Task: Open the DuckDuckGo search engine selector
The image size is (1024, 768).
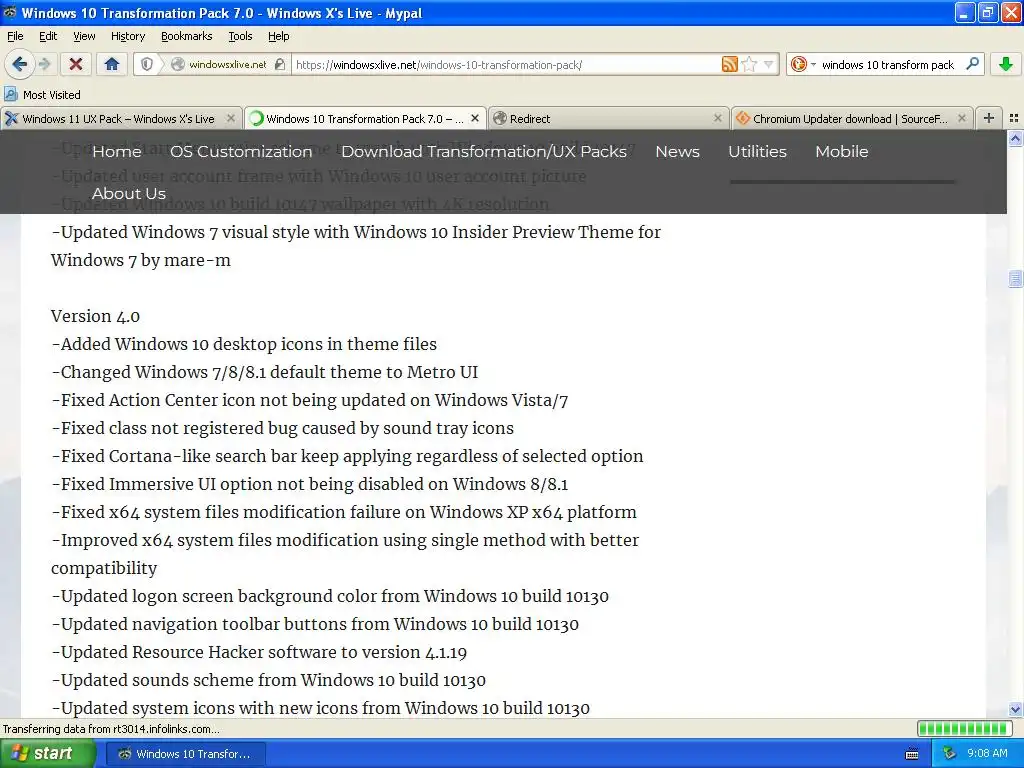Action: point(803,64)
